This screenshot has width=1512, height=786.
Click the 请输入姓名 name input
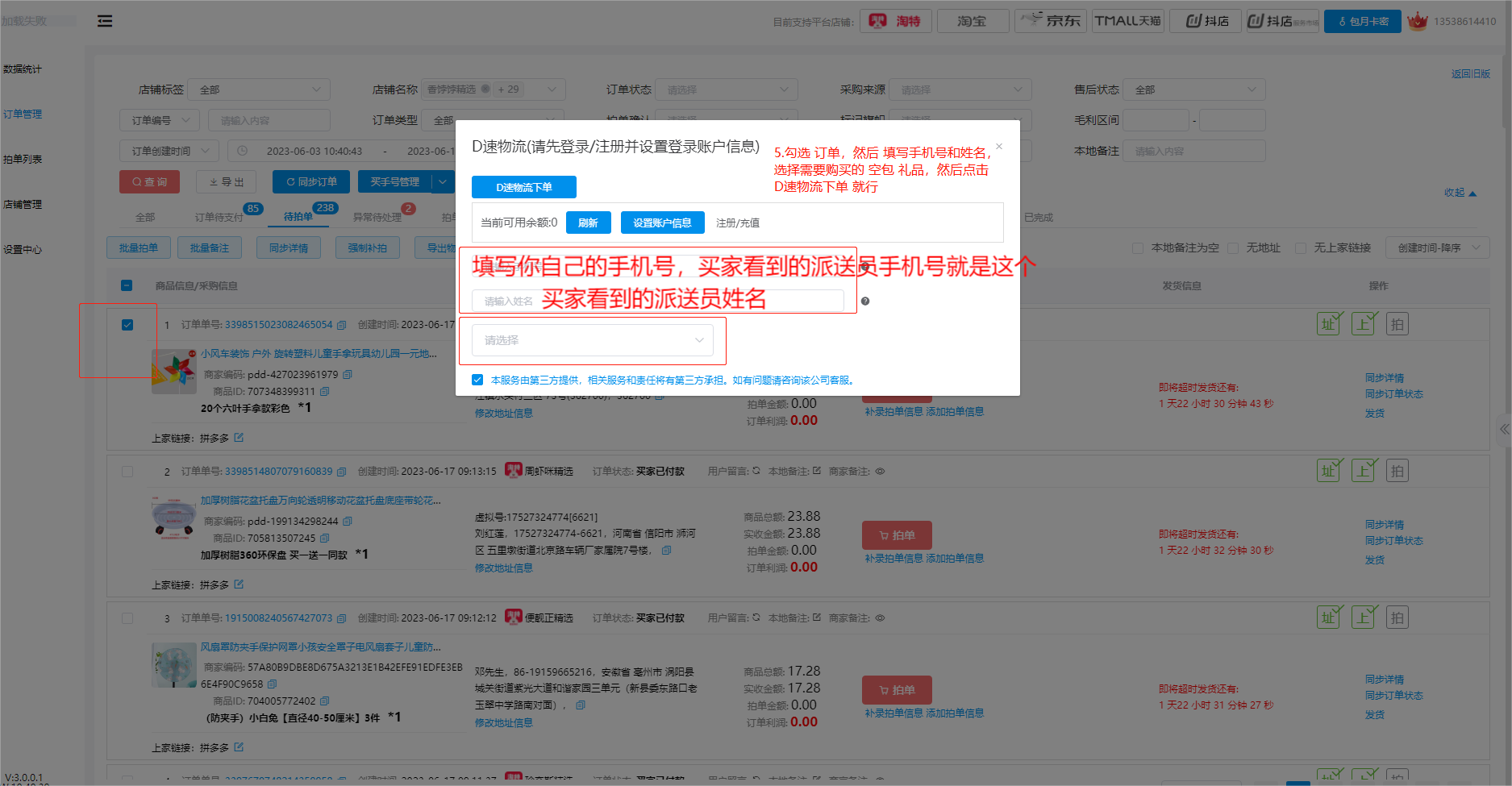point(658,301)
